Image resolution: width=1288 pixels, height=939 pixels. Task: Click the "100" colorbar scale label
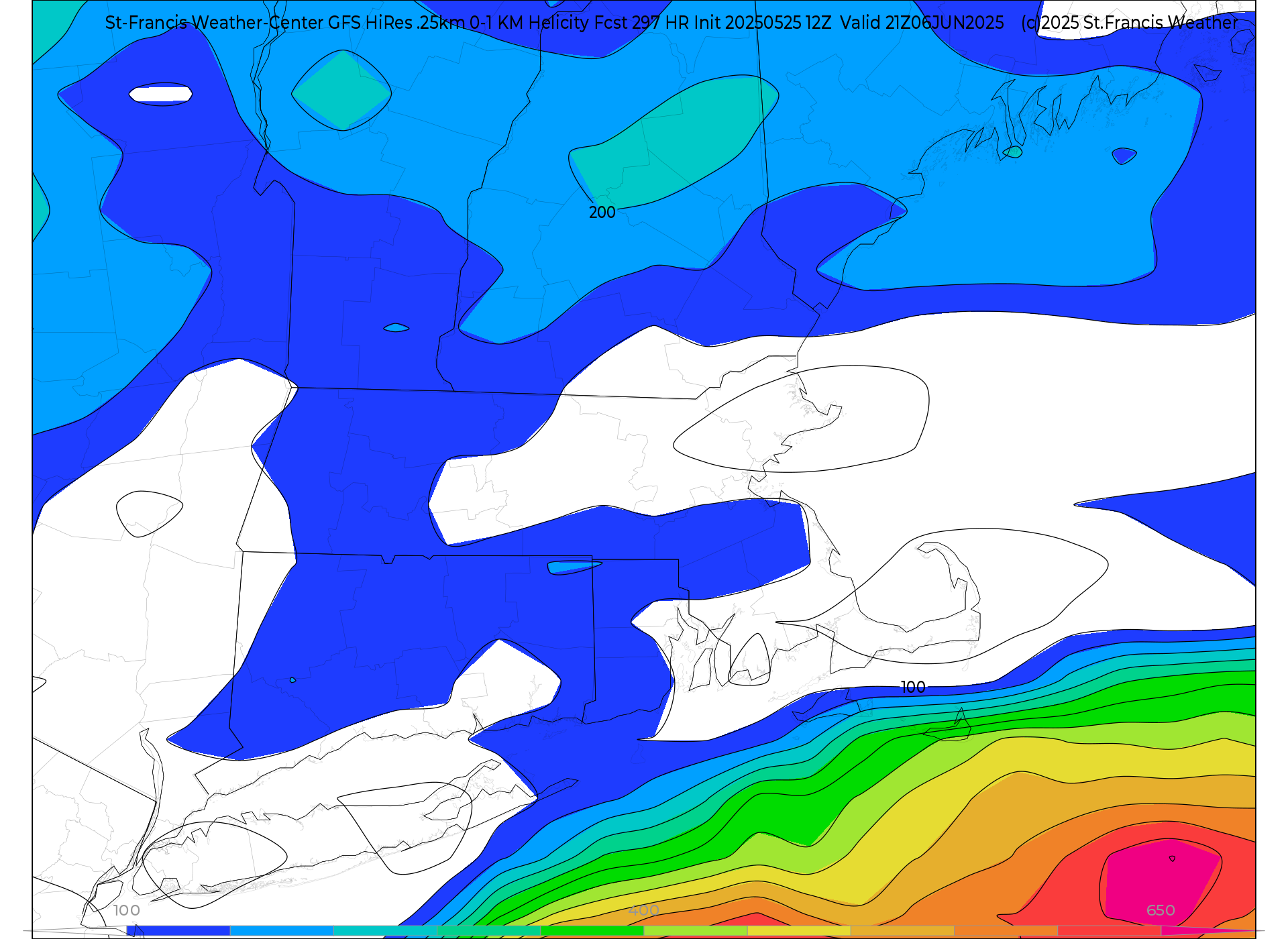(126, 910)
